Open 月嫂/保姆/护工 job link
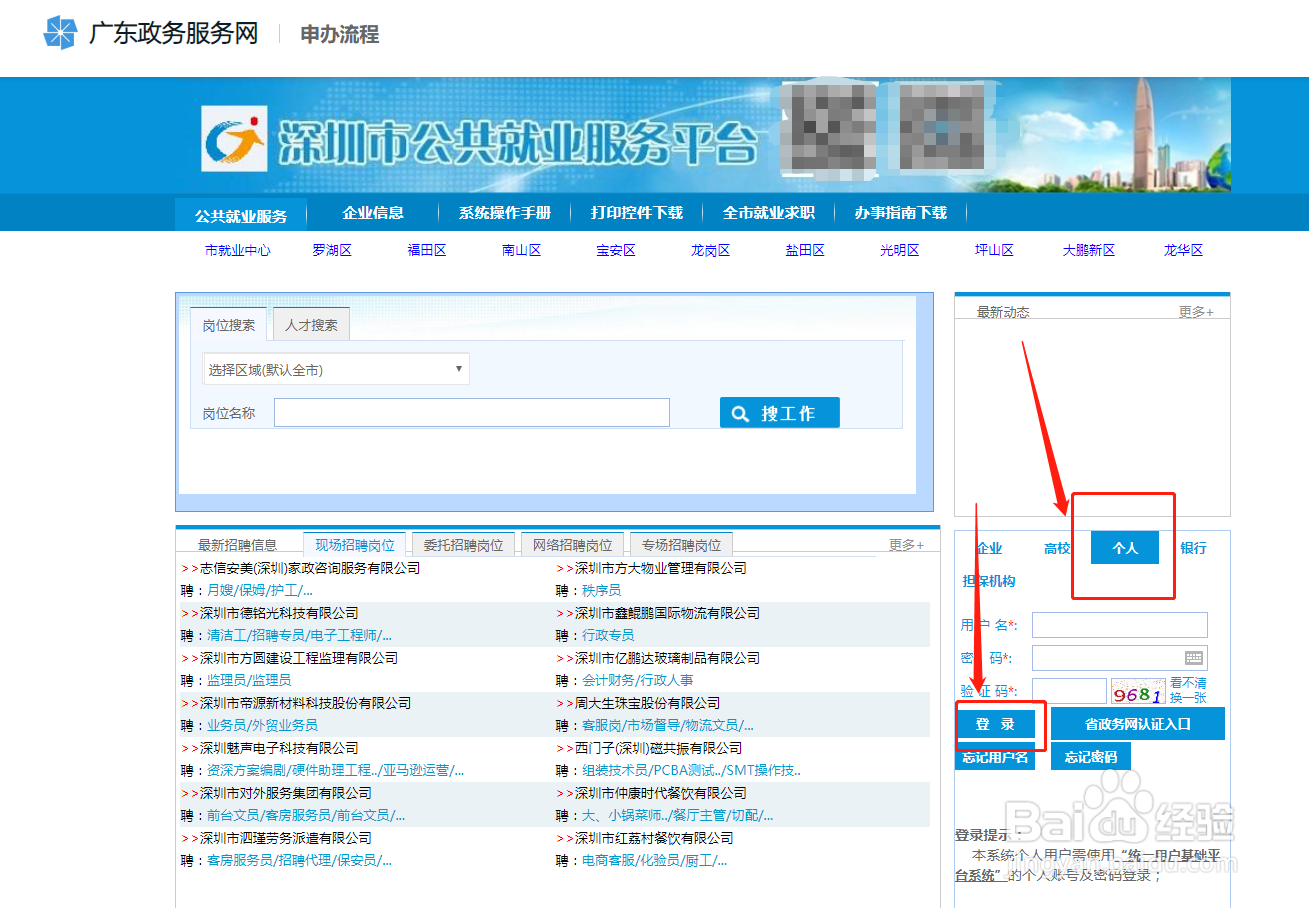Screen dimensions: 1309x908 point(259,591)
